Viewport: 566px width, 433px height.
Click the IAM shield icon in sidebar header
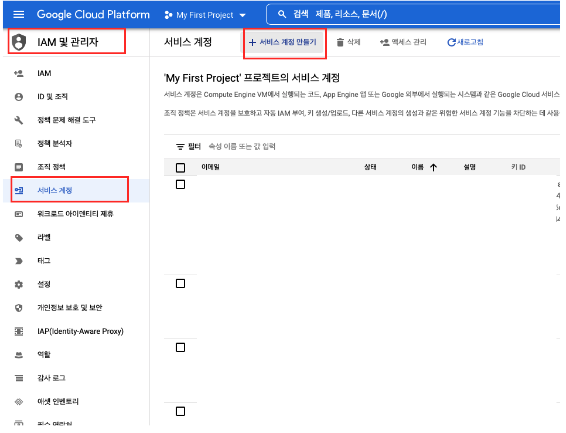click(x=19, y=42)
